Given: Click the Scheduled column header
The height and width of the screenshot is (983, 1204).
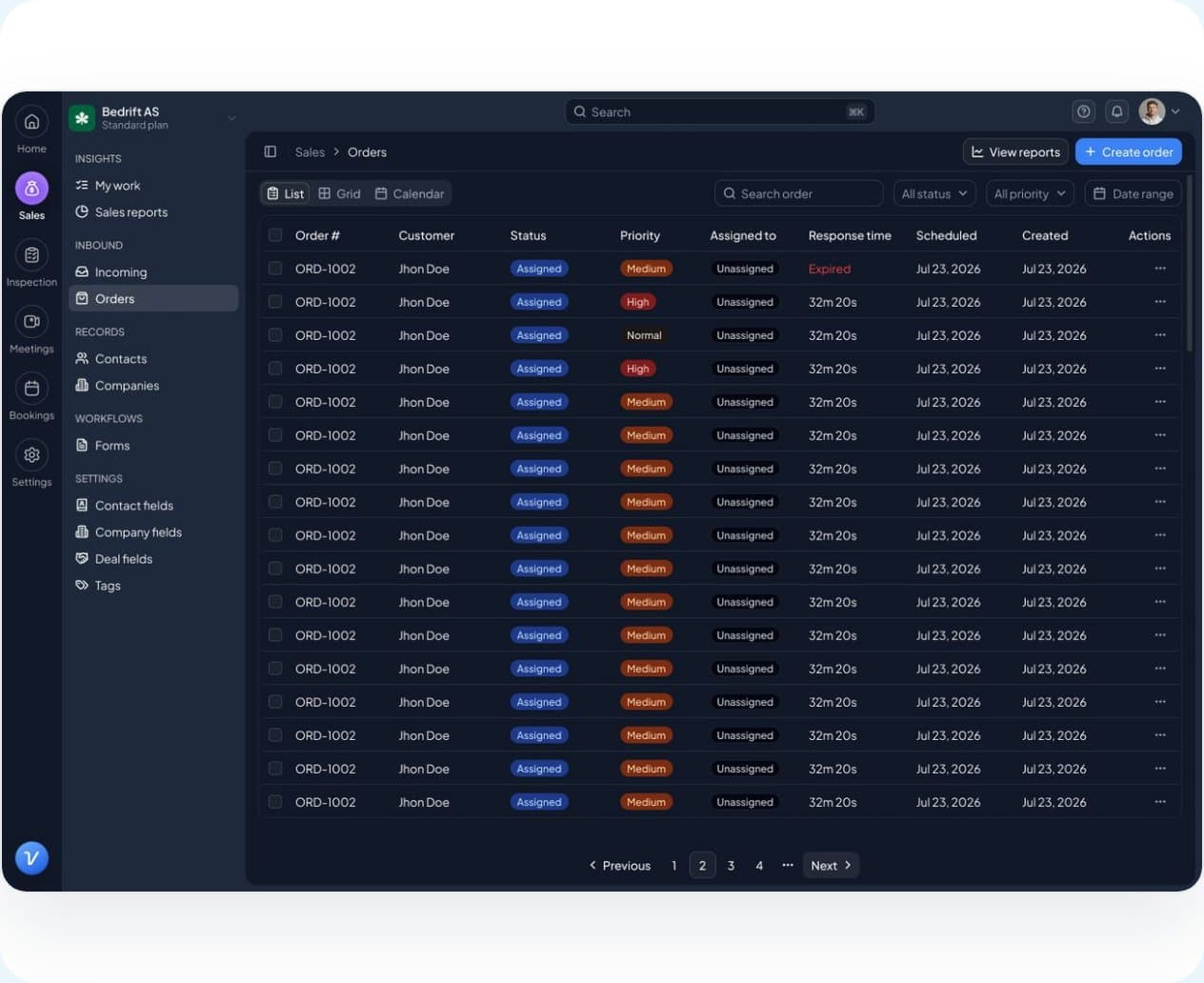Looking at the screenshot, I should 946,235.
